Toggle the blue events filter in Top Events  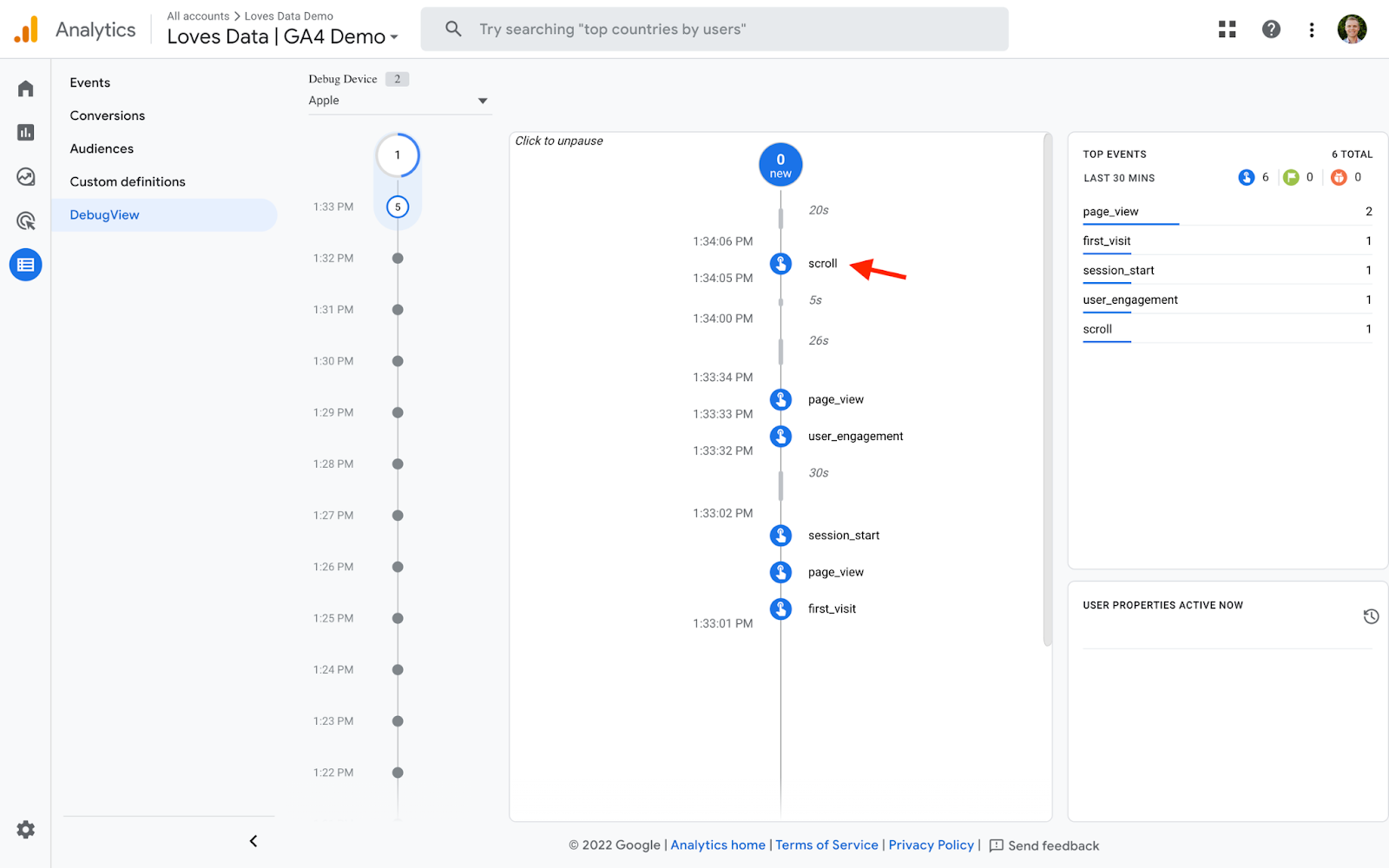(x=1247, y=177)
